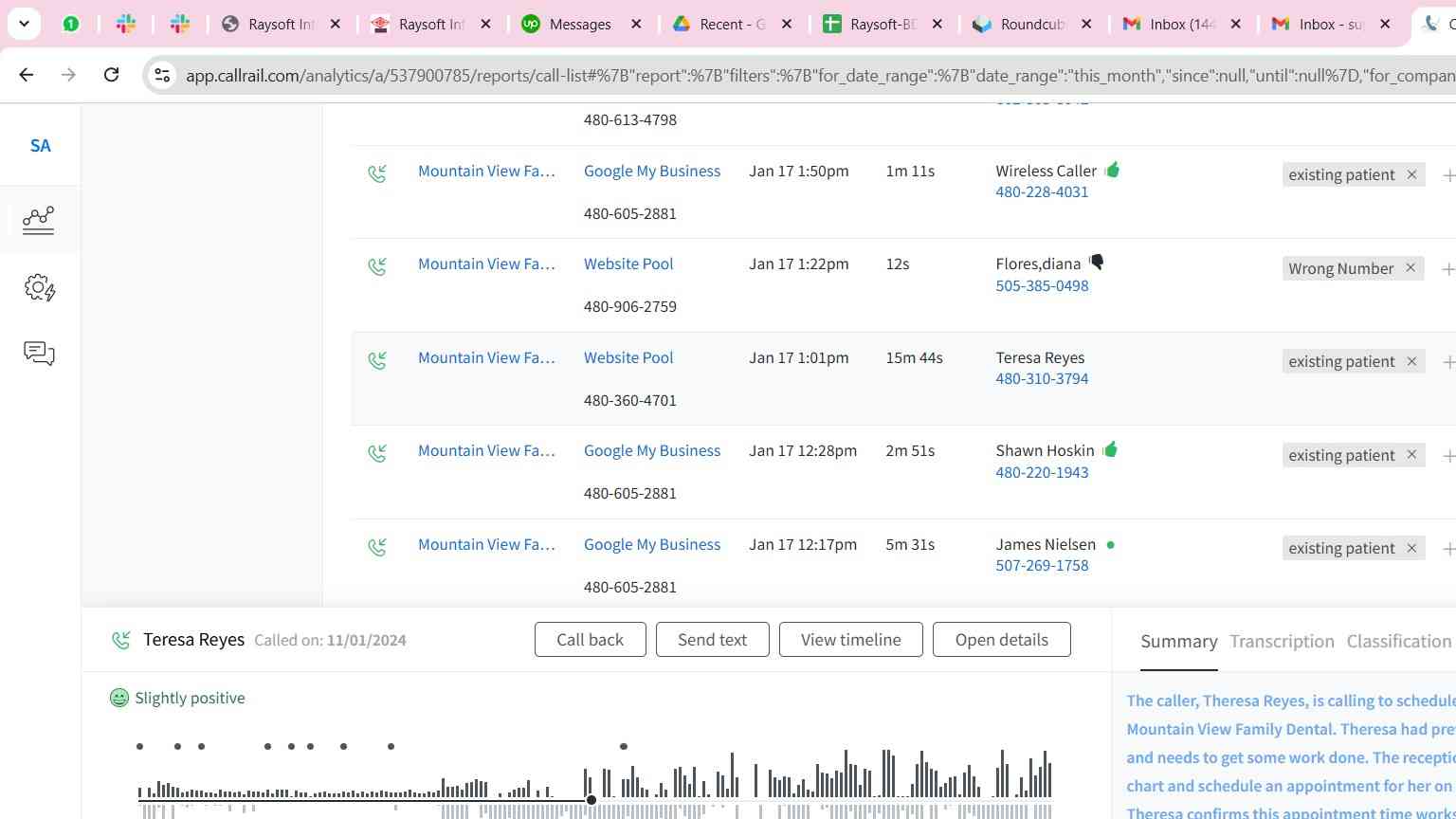Image resolution: width=1456 pixels, height=819 pixels.
Task: Click inbound call icon for Wireless Caller row
Action: point(377,173)
